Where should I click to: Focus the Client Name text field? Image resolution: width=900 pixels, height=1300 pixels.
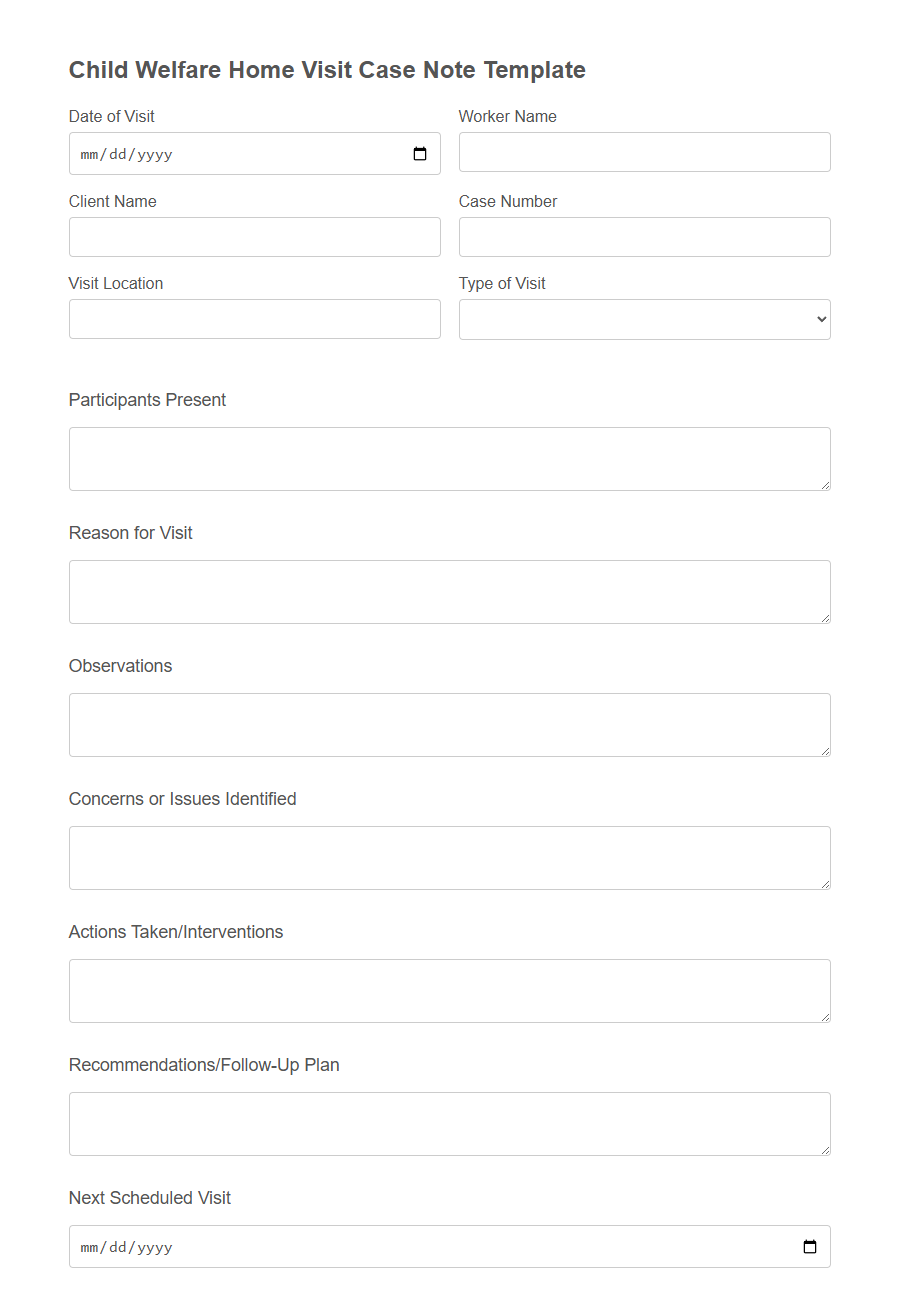[254, 236]
